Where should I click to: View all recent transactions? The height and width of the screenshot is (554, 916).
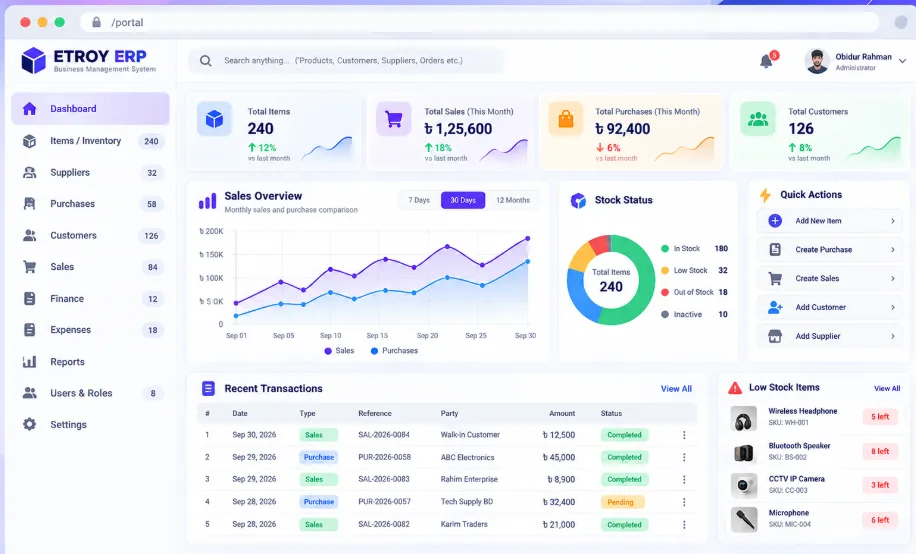[676, 389]
